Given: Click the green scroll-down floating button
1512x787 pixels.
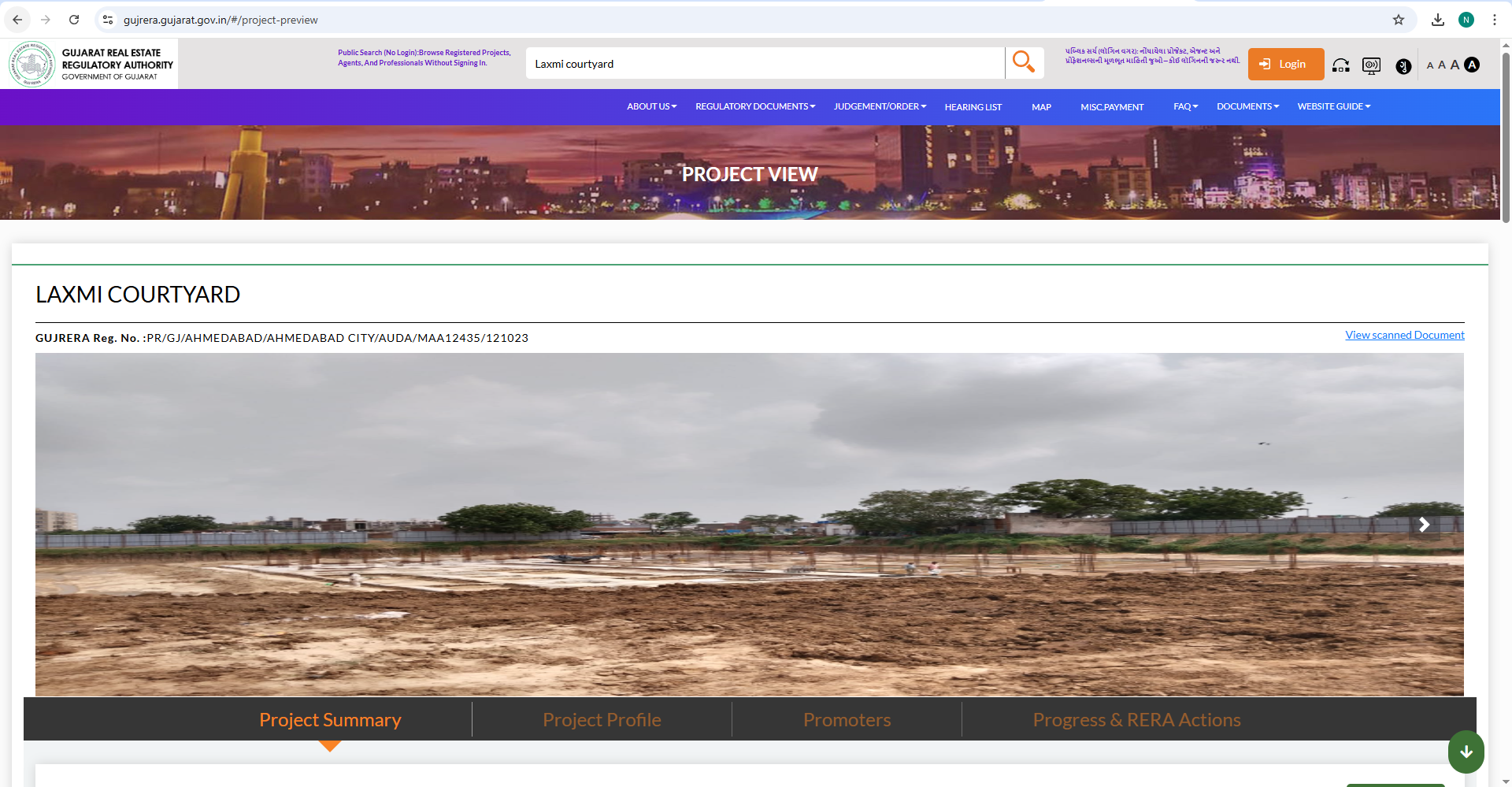Looking at the screenshot, I should [x=1466, y=752].
